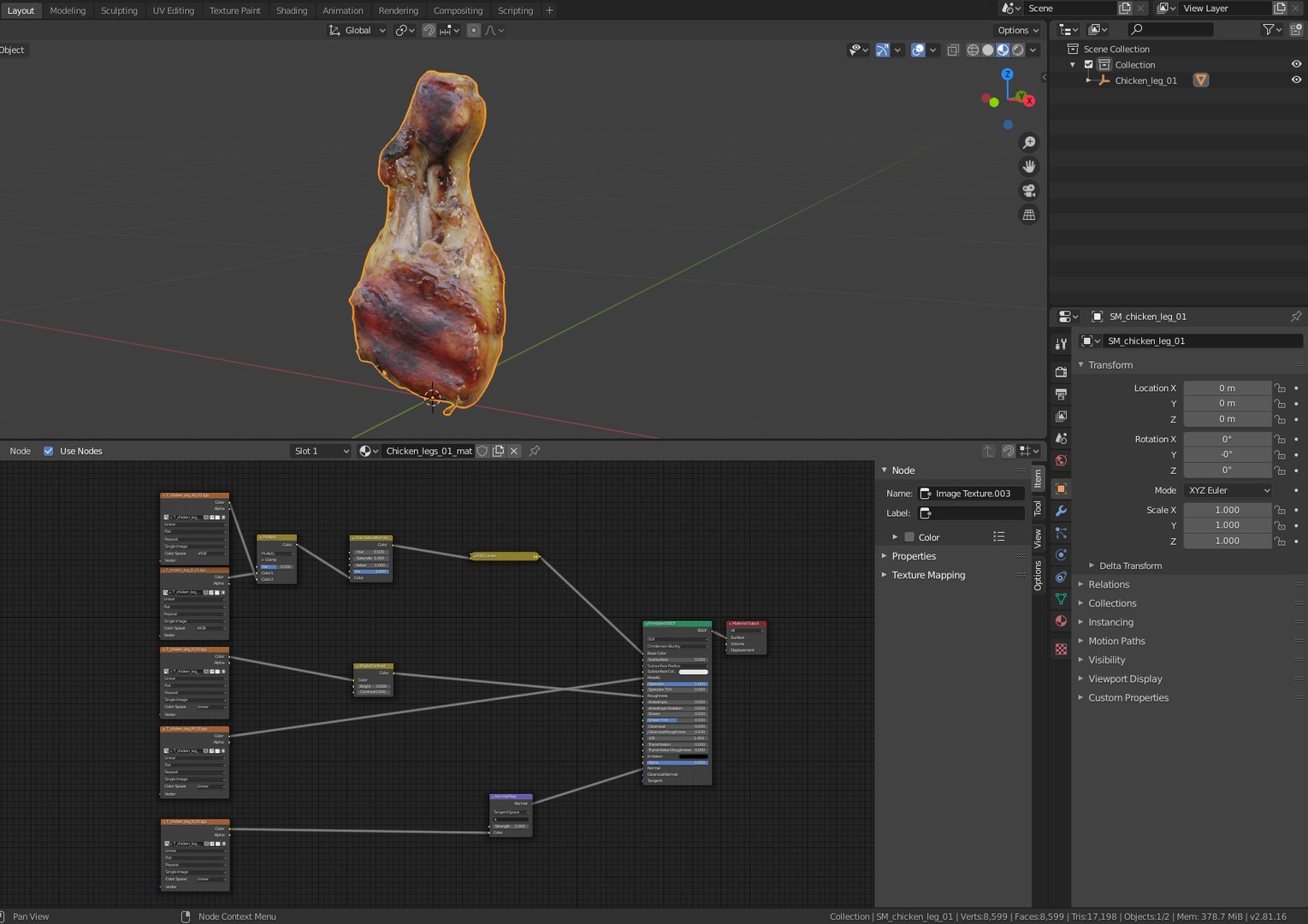The width and height of the screenshot is (1308, 924).
Task: Unlink material with the X icon
Action: click(x=514, y=451)
